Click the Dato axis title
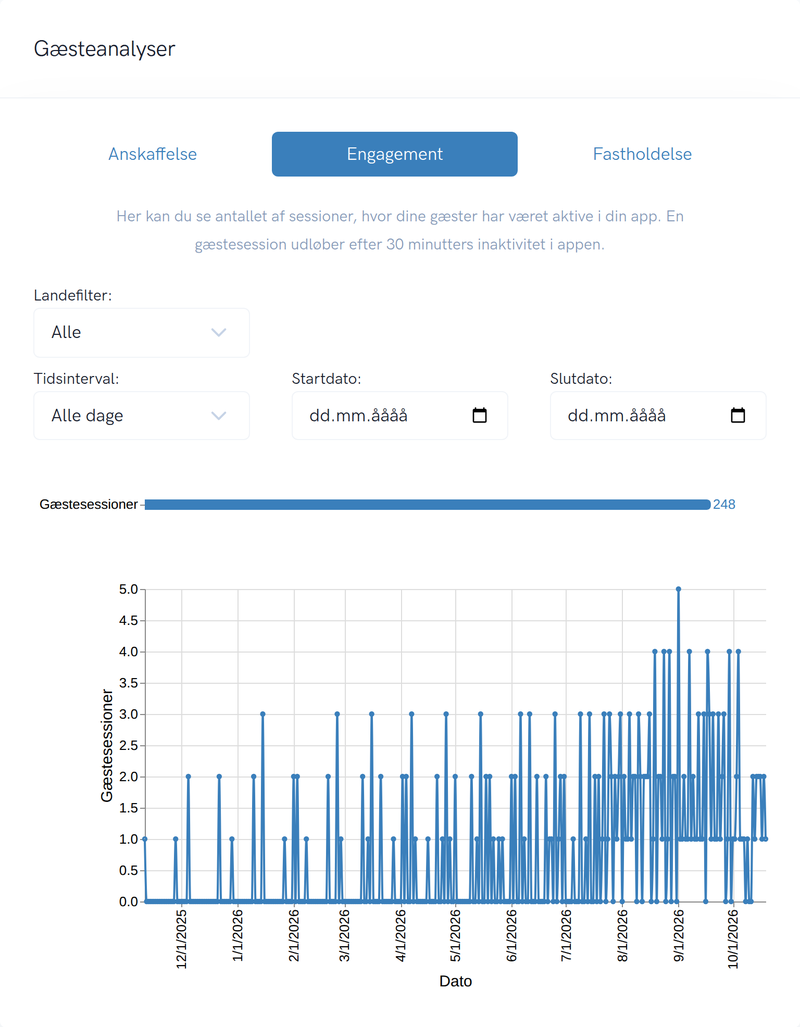 click(455, 981)
